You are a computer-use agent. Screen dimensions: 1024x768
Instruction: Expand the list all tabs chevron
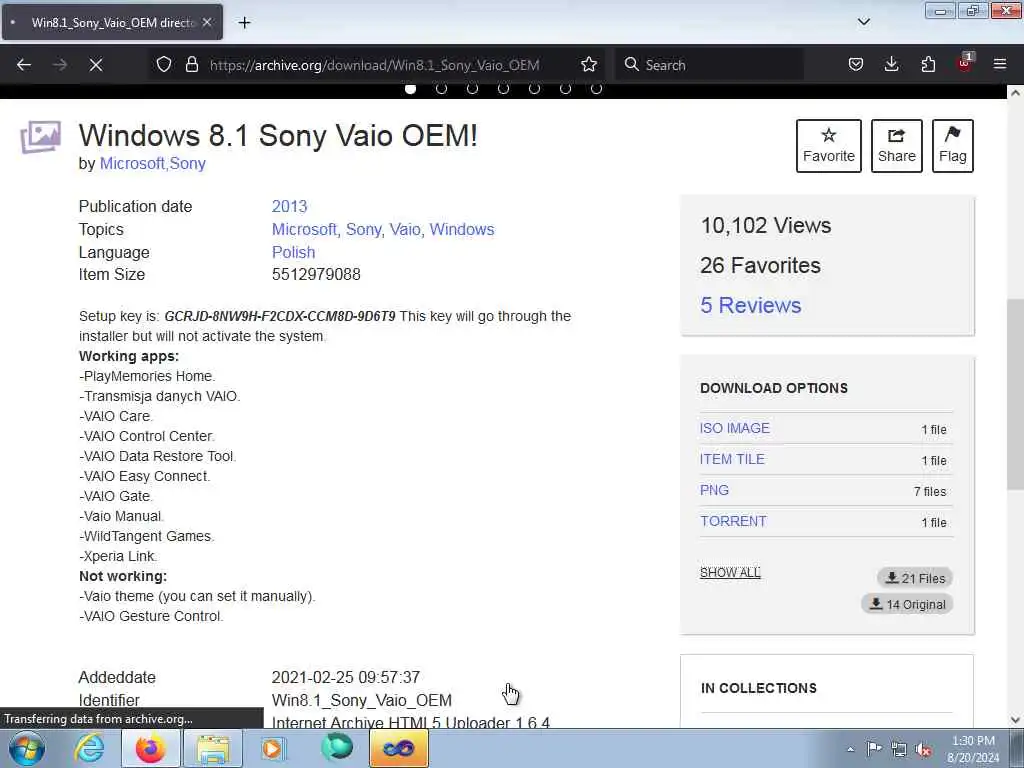[863, 22]
